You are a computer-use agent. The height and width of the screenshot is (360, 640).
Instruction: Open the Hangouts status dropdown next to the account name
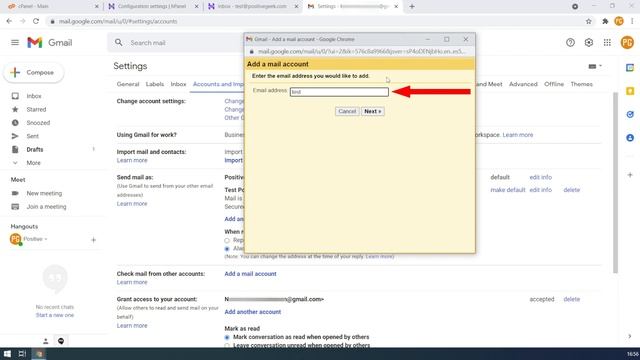pyautogui.click(x=46, y=239)
